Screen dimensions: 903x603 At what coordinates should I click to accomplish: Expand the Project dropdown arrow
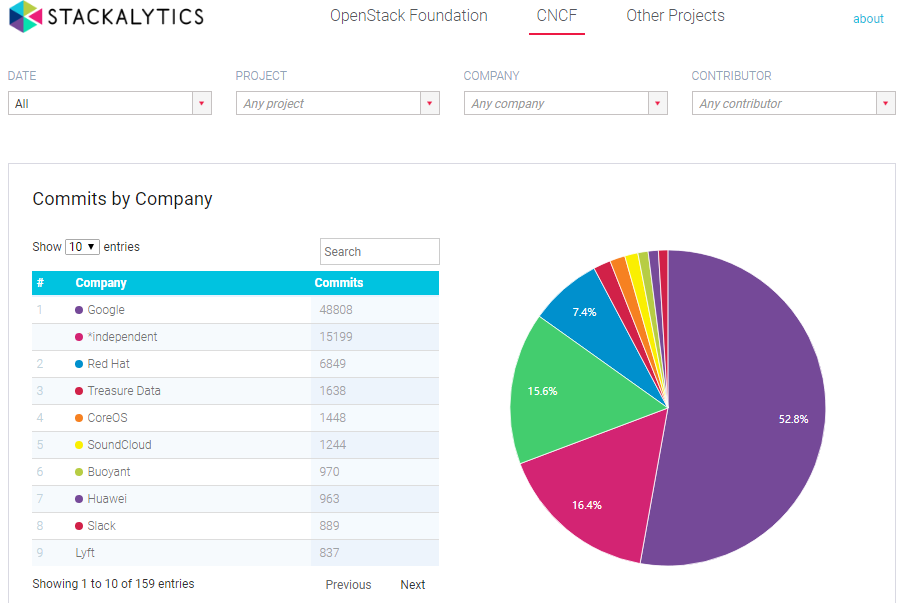429,103
